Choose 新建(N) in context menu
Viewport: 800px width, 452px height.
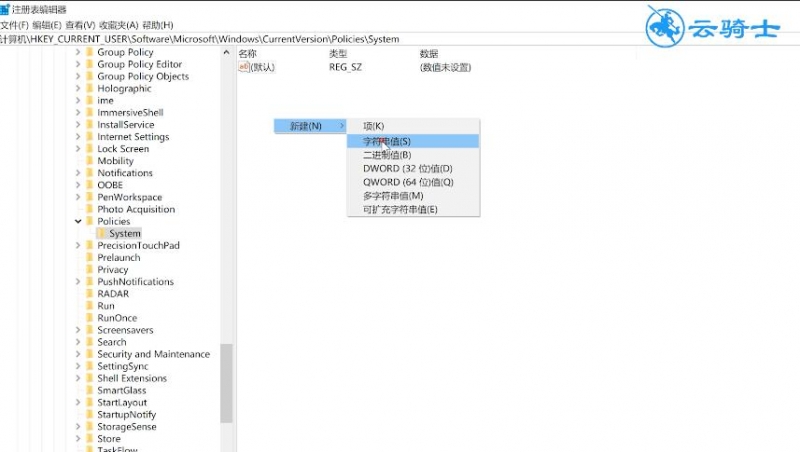coord(310,126)
